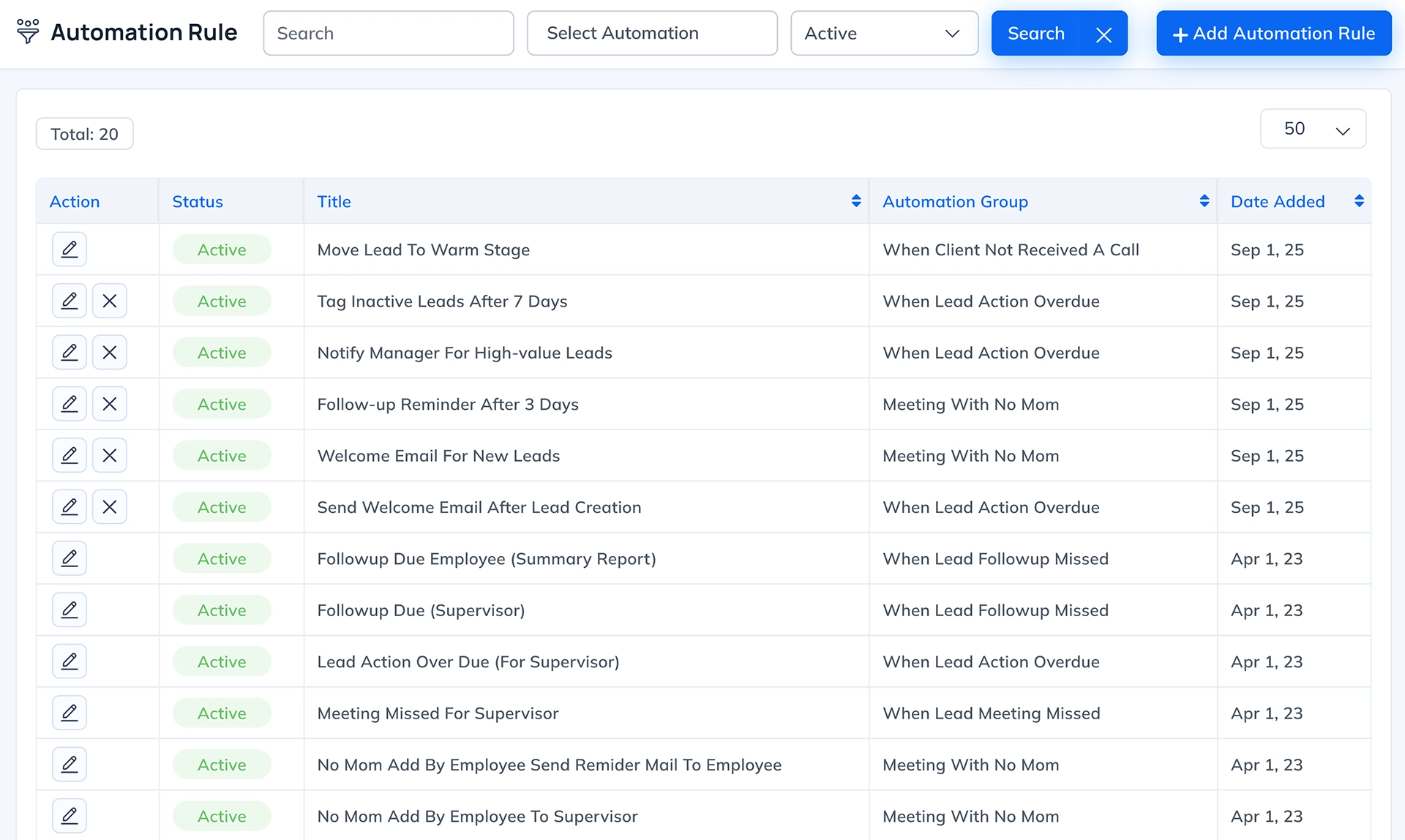Edit Followup Due (Supervisor) rule

(x=70, y=610)
